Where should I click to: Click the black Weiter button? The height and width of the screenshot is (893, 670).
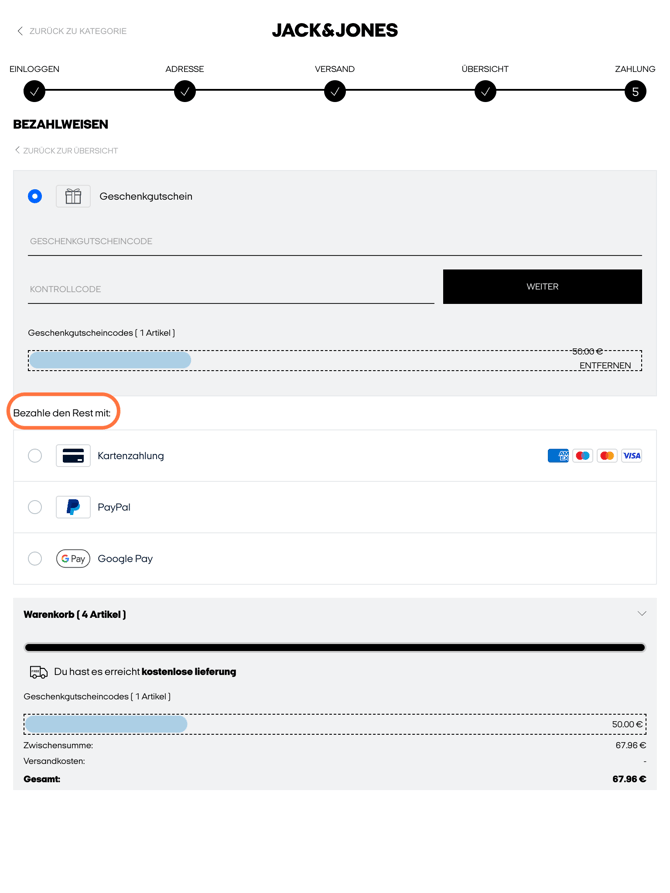coord(542,286)
